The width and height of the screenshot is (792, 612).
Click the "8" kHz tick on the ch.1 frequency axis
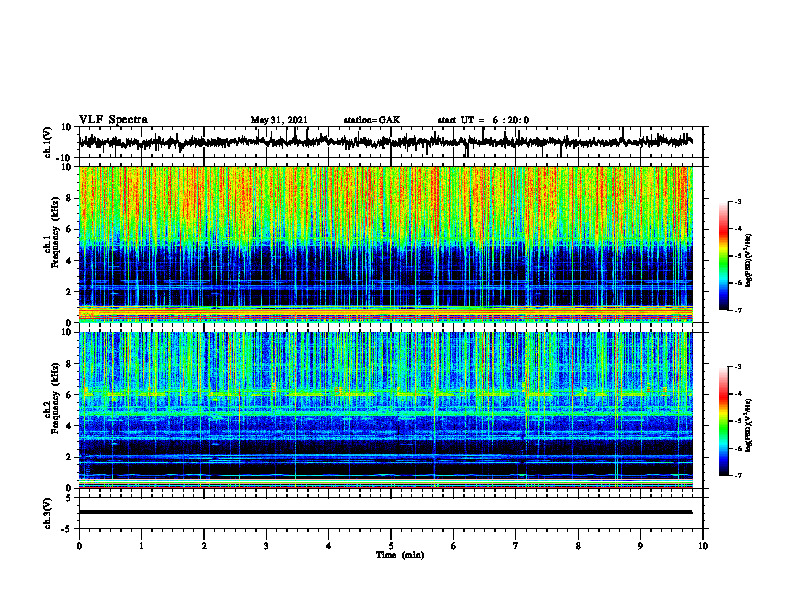(x=70, y=198)
